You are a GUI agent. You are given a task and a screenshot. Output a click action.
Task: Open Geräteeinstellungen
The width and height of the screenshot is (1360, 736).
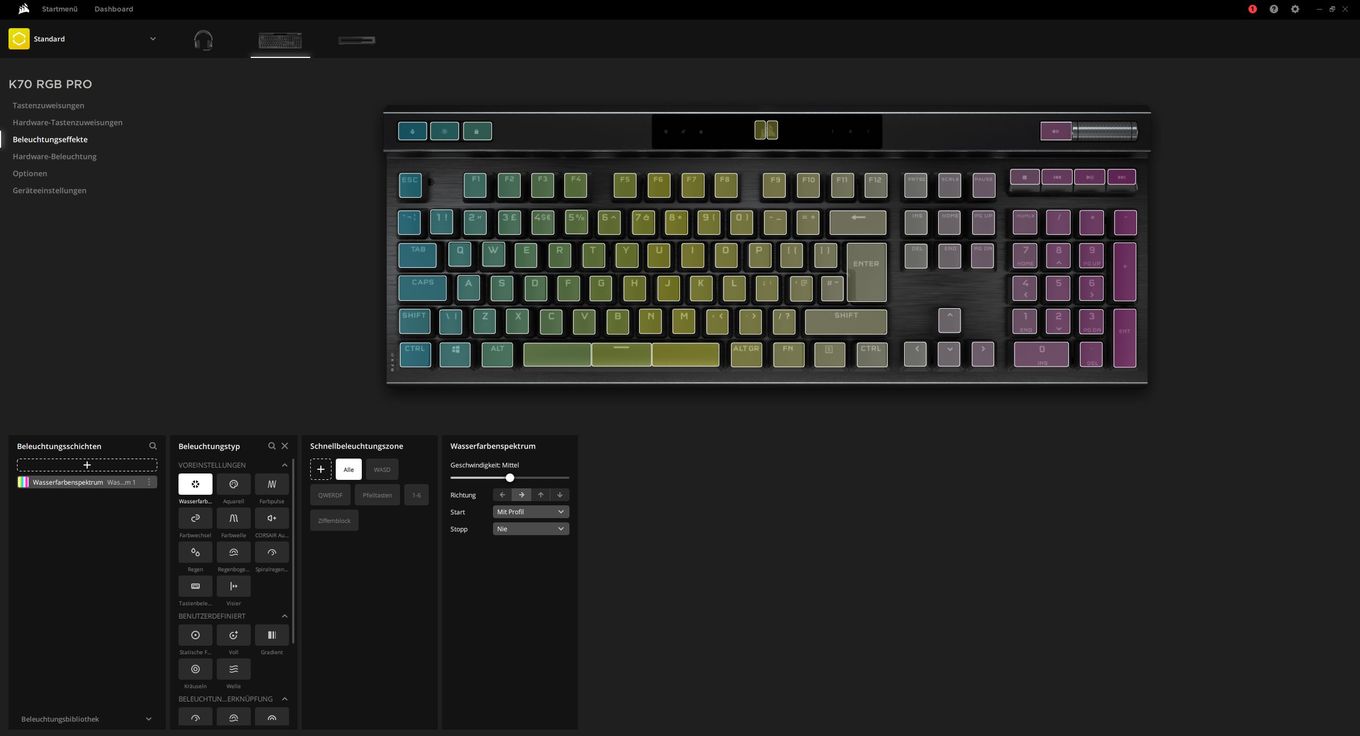49,190
